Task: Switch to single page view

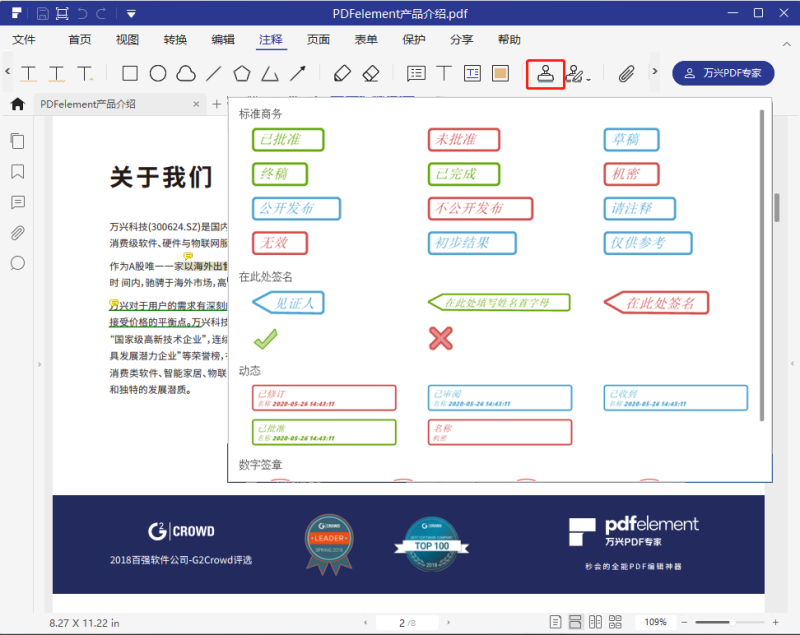Action: [553, 622]
